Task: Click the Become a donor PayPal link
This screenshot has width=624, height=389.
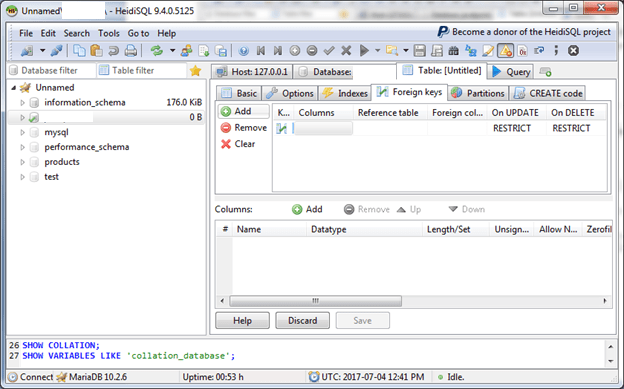Action: pyautogui.click(x=524, y=32)
